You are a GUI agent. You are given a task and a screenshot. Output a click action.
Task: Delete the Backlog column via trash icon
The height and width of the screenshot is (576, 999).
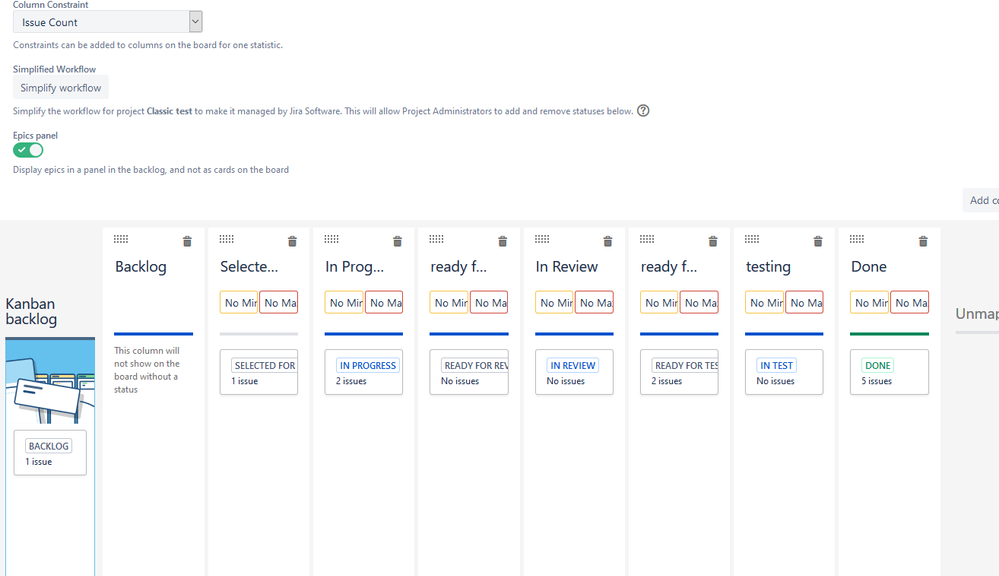tap(187, 241)
